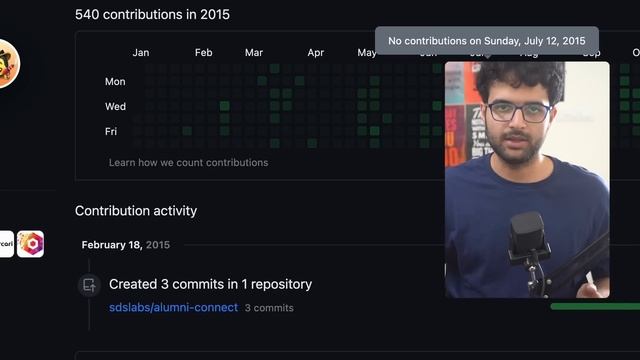
Task: Click the 'February 18, 2015' date label
Action: [x=126, y=245]
